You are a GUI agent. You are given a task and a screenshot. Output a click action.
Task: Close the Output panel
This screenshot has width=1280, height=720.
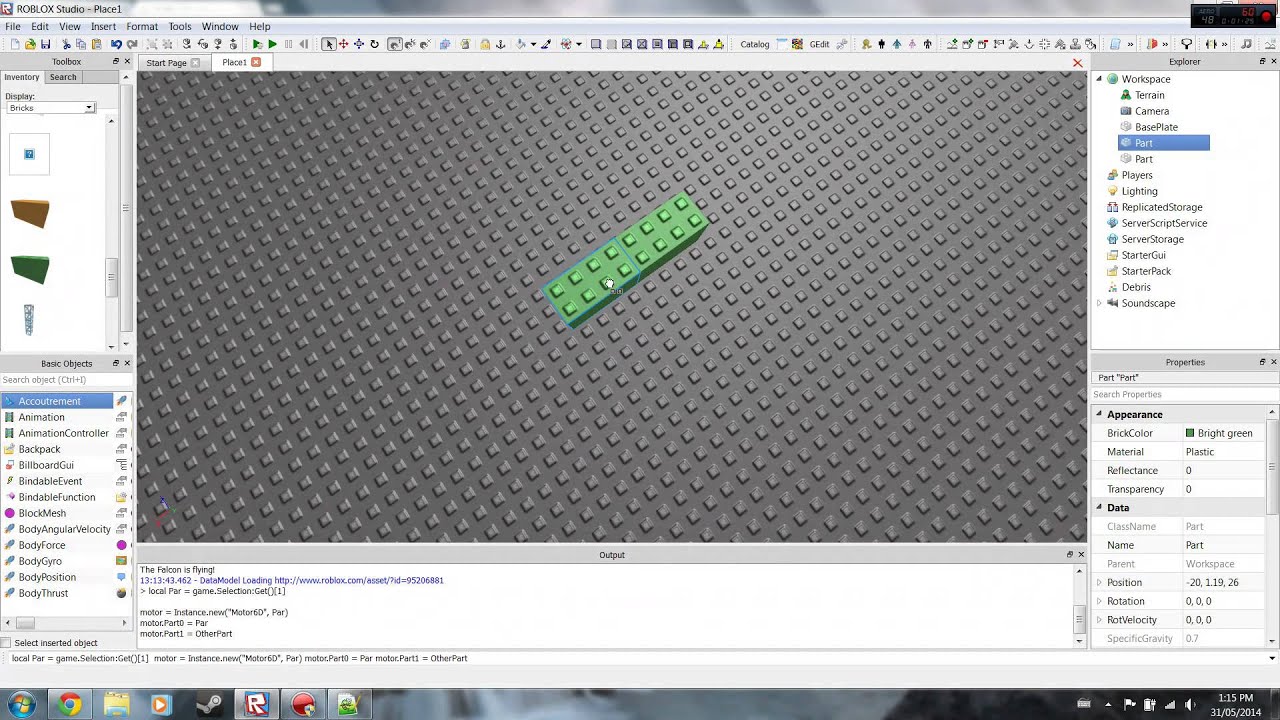click(1080, 555)
